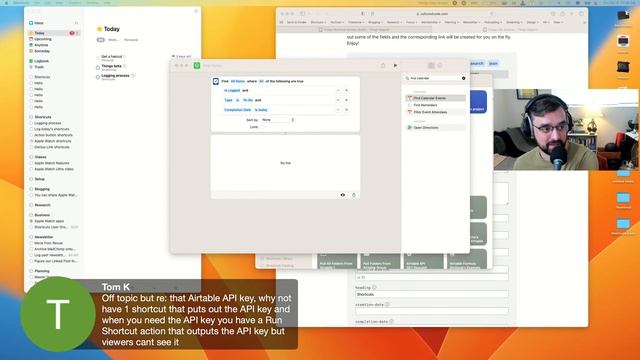Click the heading field containing 'Shortcuts' in Safari
The height and width of the screenshot is (360, 640).
(x=432, y=294)
